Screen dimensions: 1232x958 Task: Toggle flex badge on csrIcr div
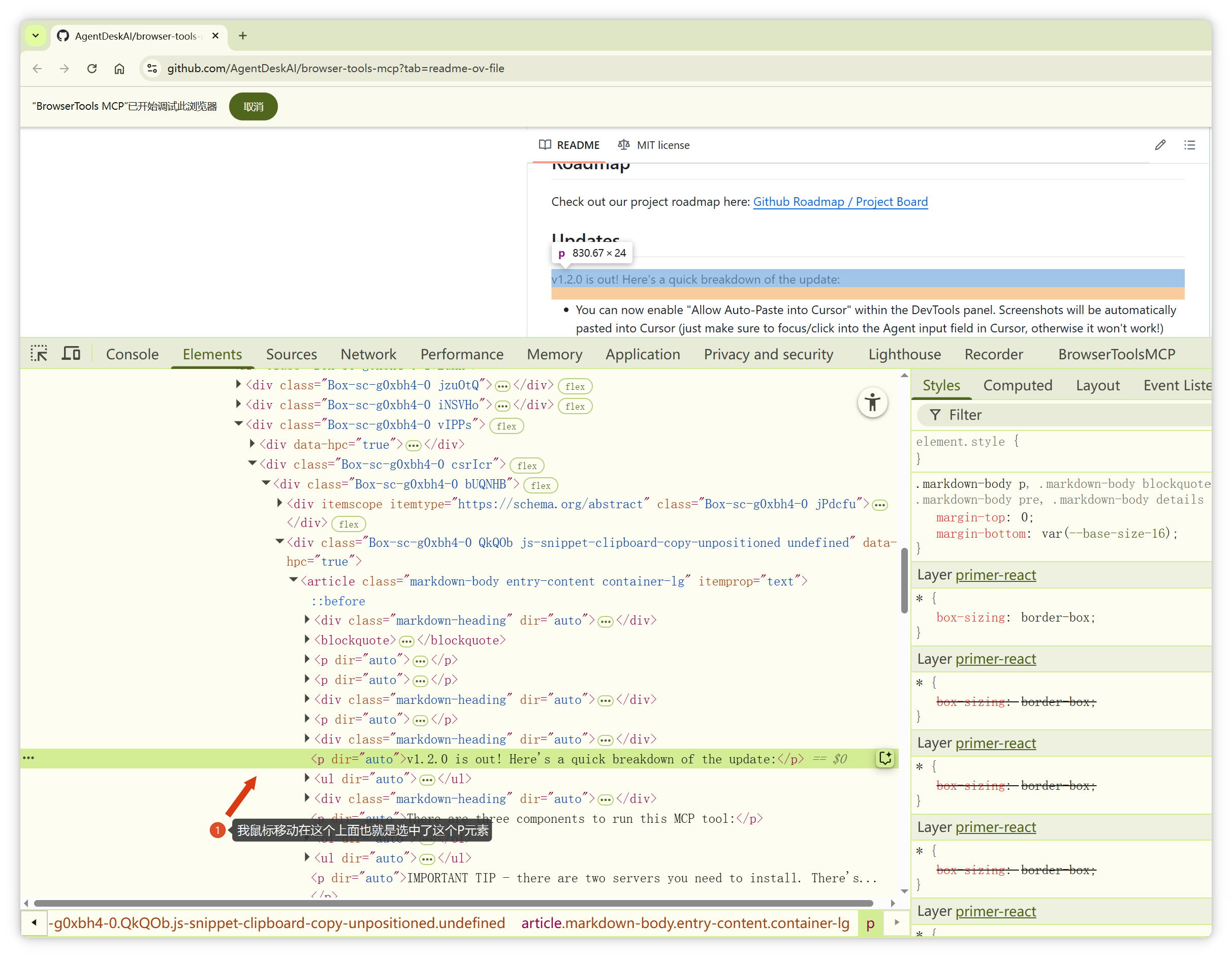pos(526,466)
